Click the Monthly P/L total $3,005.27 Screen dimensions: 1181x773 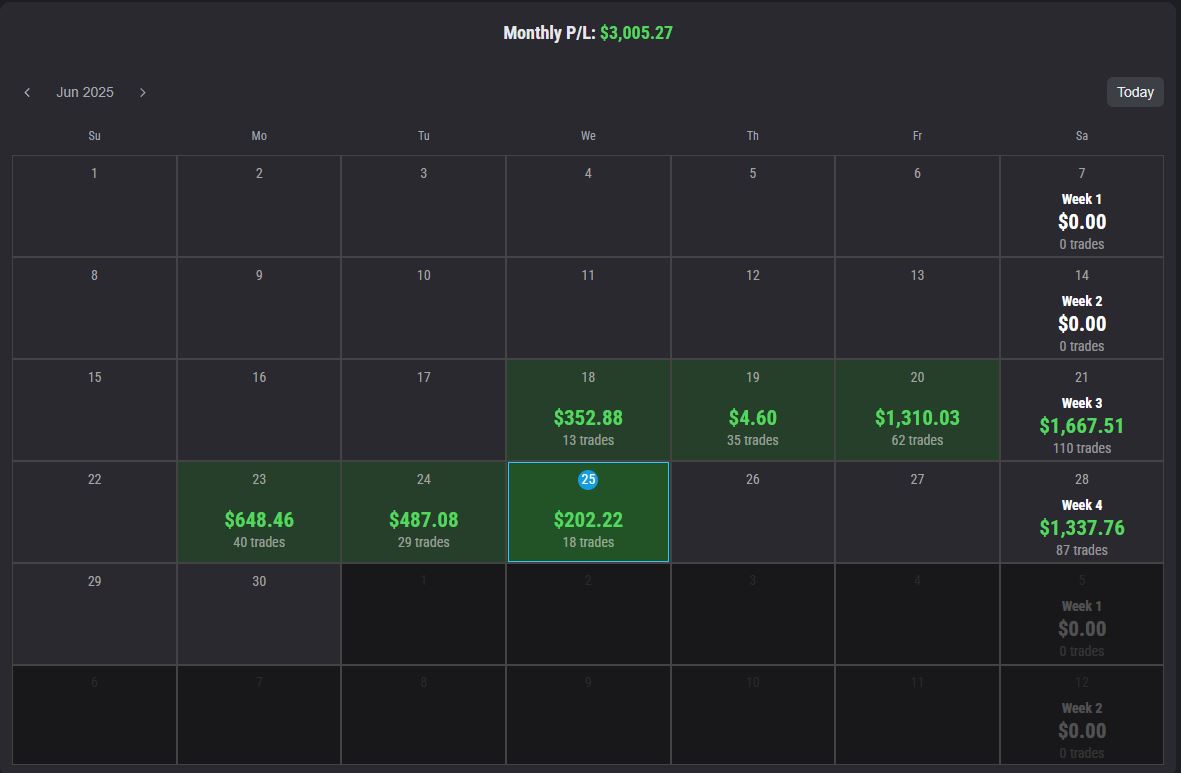tap(636, 33)
